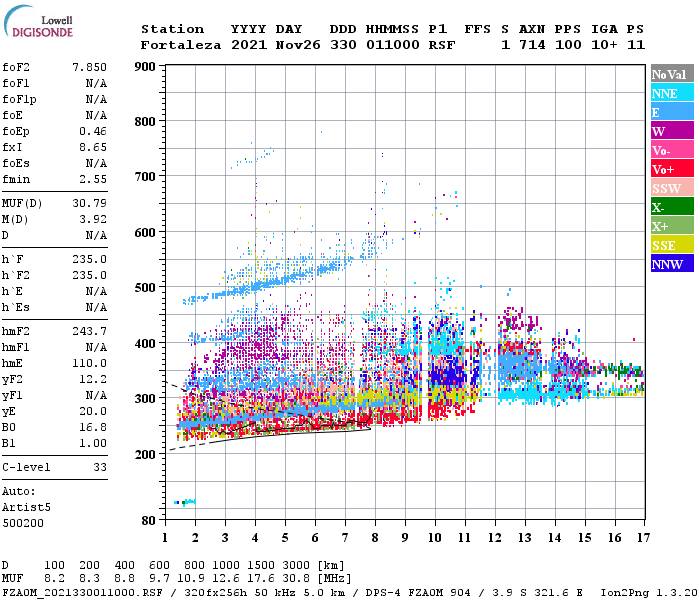Click the 8 MHz x-axis label
Image resolution: width=700 pixels, height=600 pixels.
(375, 538)
